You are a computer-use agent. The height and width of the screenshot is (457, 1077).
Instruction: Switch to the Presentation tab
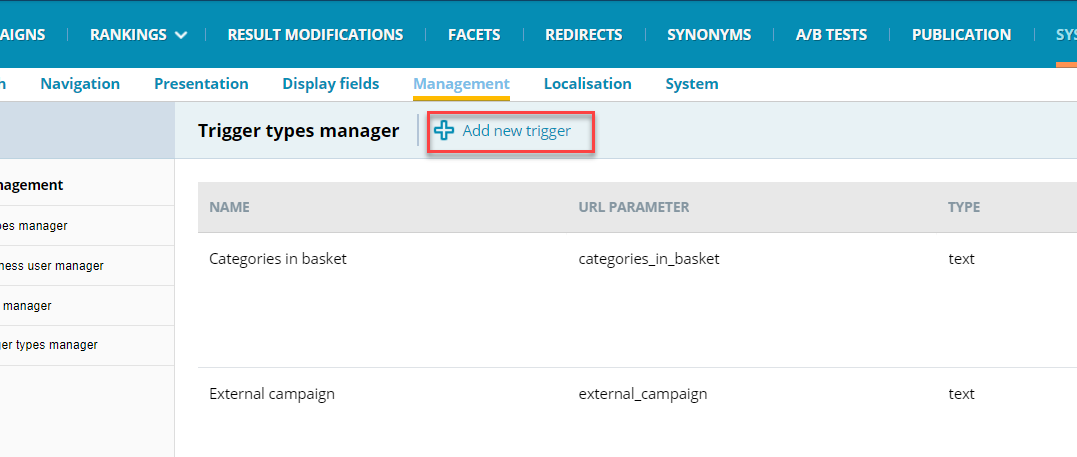point(201,84)
